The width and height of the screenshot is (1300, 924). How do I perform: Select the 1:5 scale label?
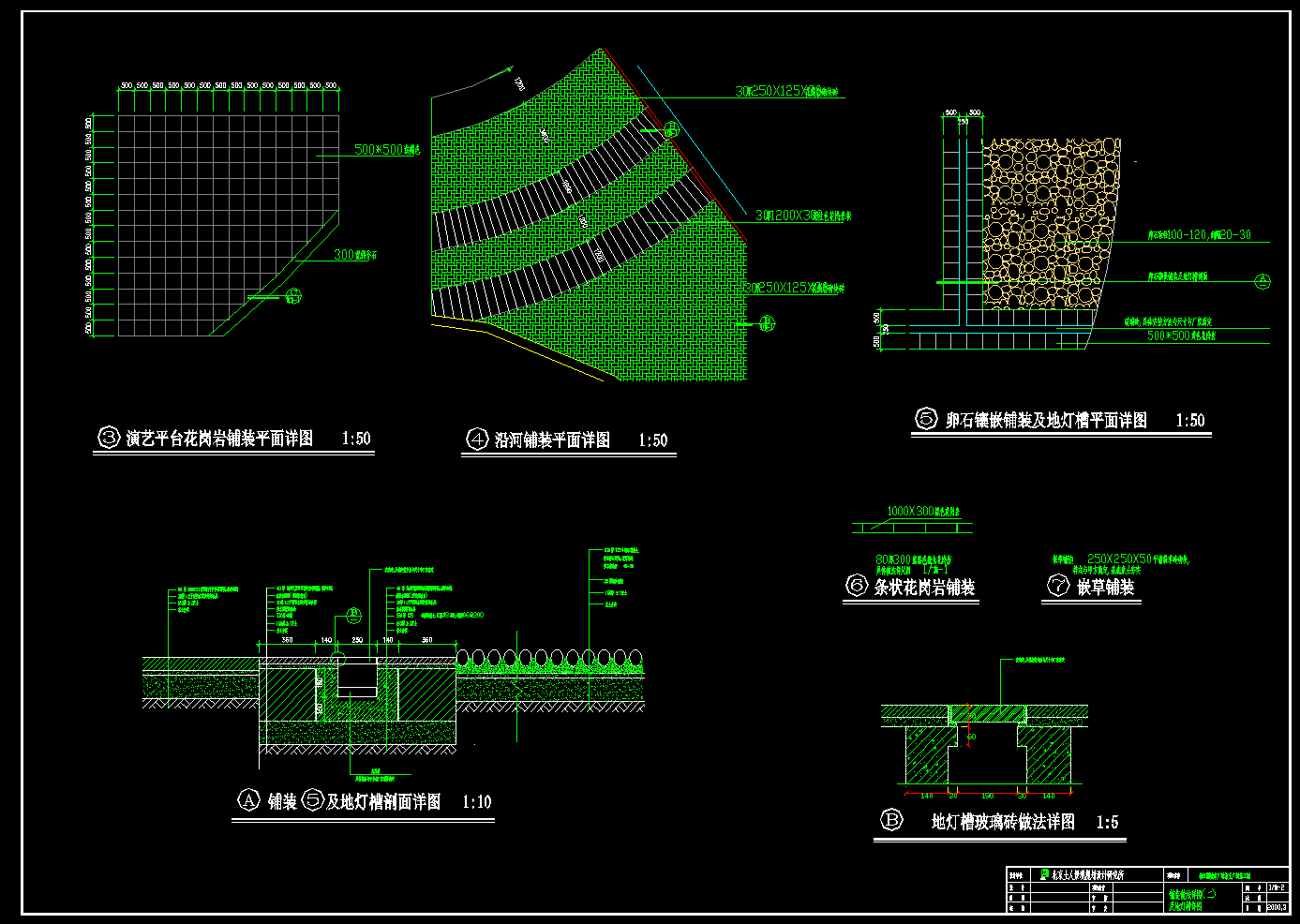[x=1107, y=822]
